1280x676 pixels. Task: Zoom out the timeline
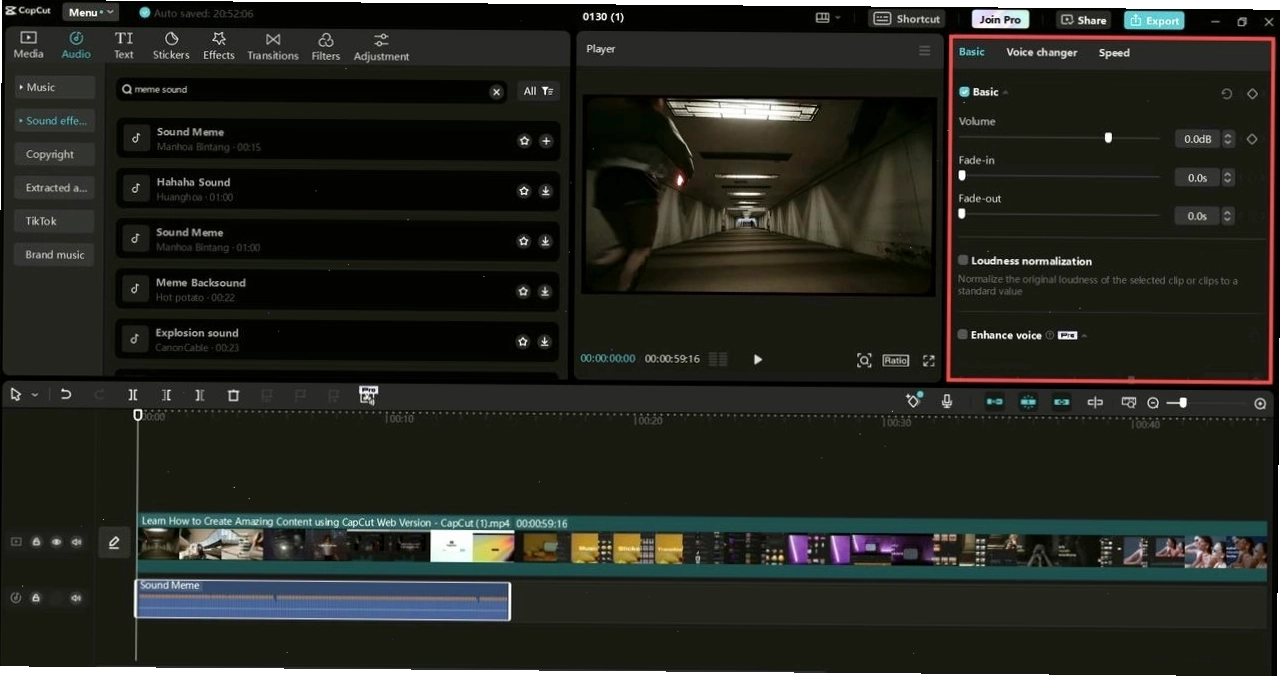coord(1153,403)
